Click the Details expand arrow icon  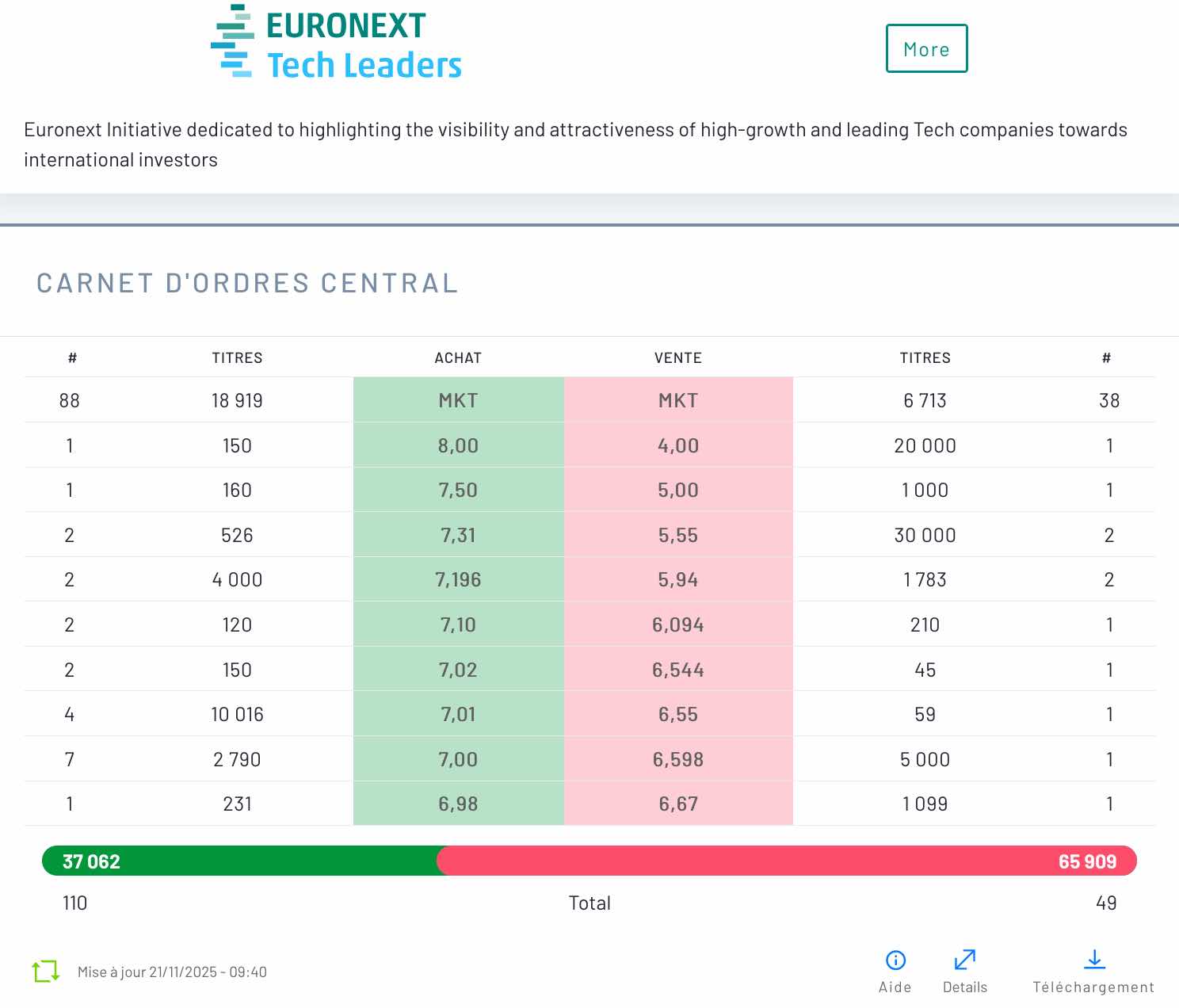pyautogui.click(x=965, y=960)
